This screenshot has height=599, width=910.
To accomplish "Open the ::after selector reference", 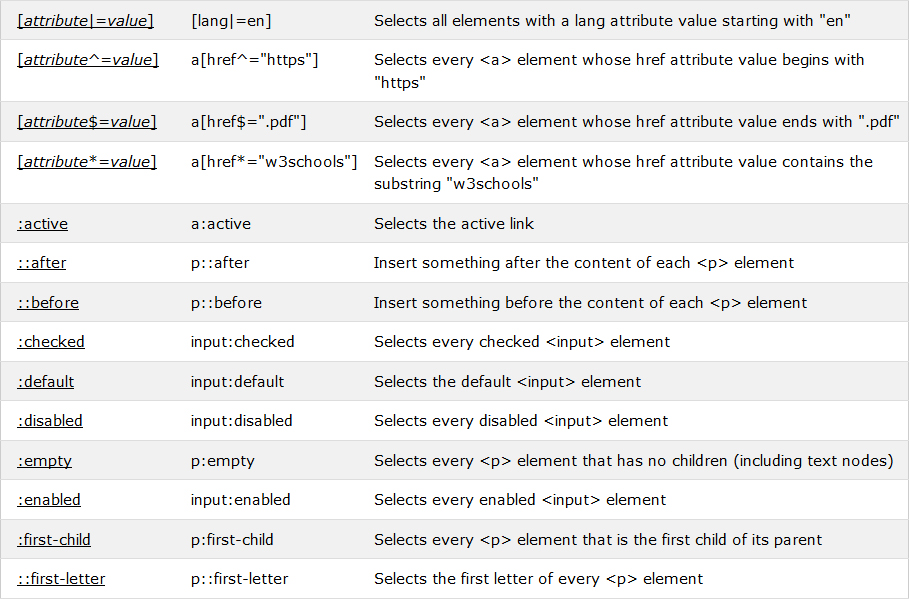I will [41, 263].
